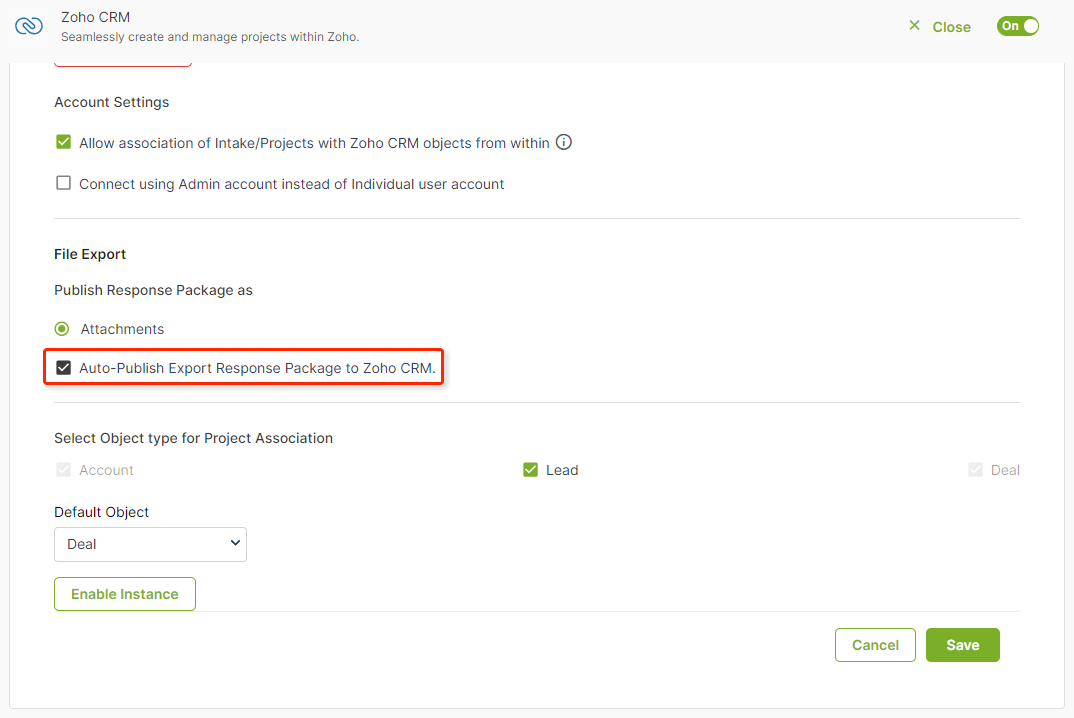Click the info icon beside Intake/Projects association
1074x718 pixels.
564,143
